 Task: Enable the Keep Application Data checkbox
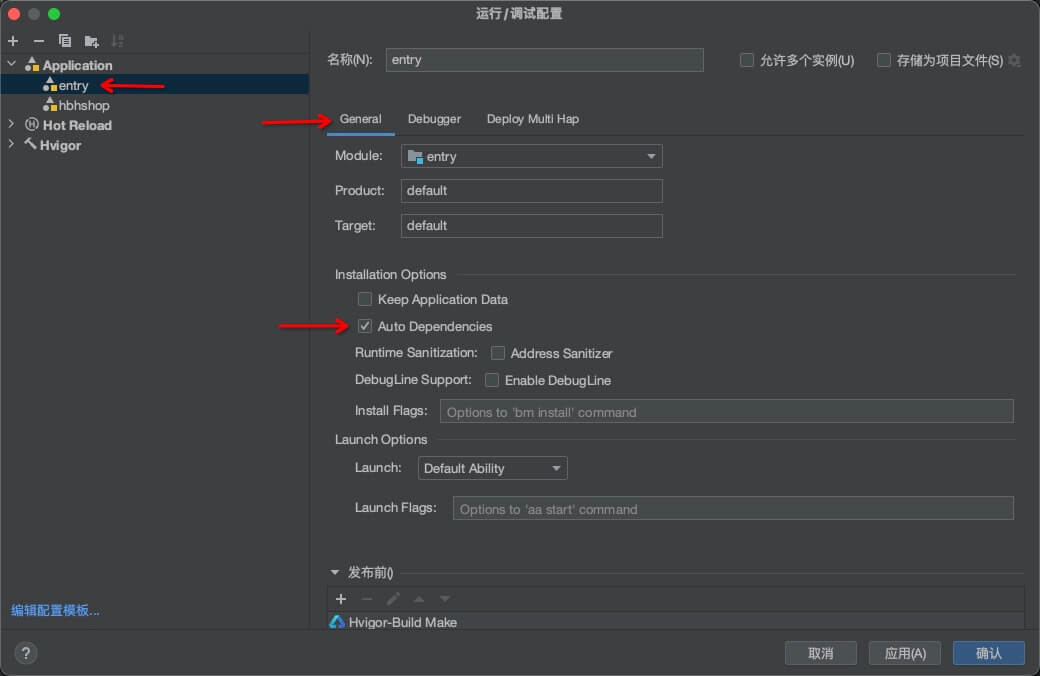(365, 299)
